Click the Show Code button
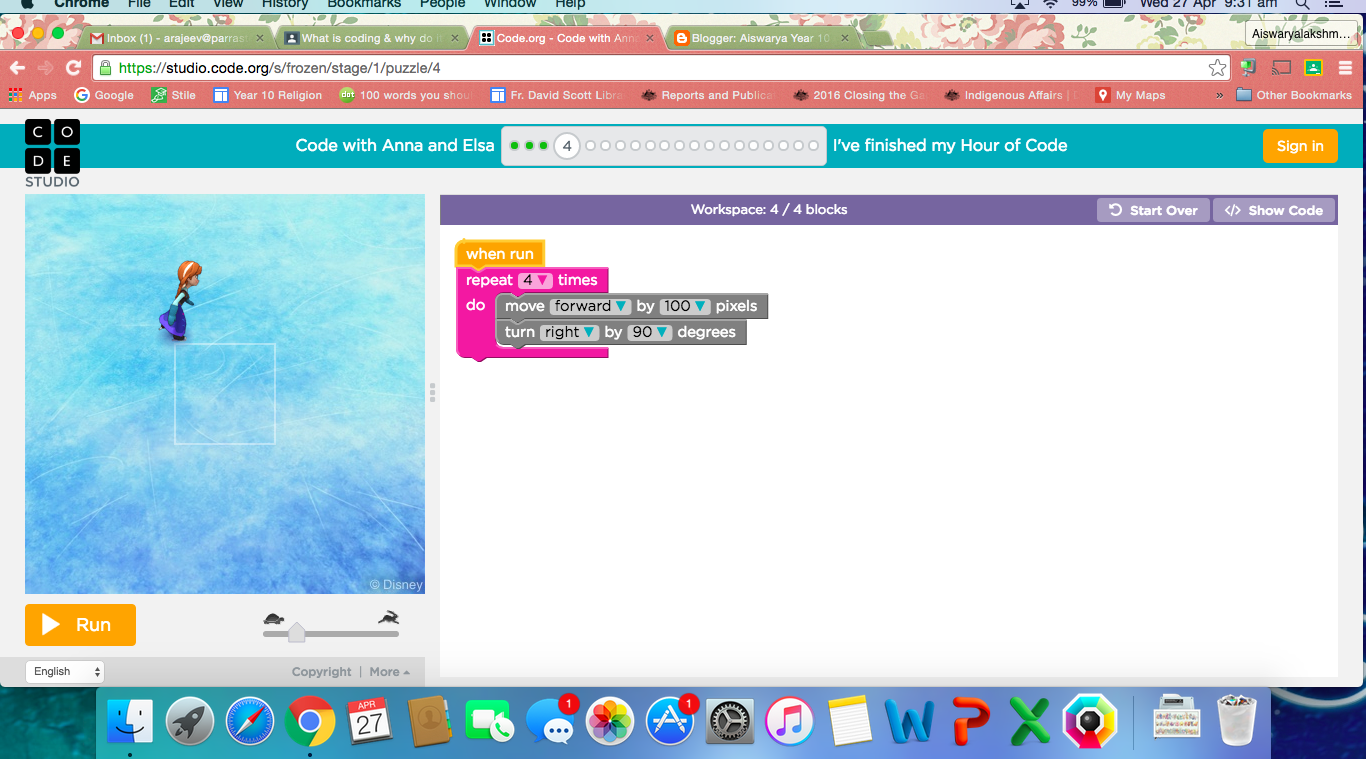Viewport: 1366px width, 759px height. pos(1274,210)
